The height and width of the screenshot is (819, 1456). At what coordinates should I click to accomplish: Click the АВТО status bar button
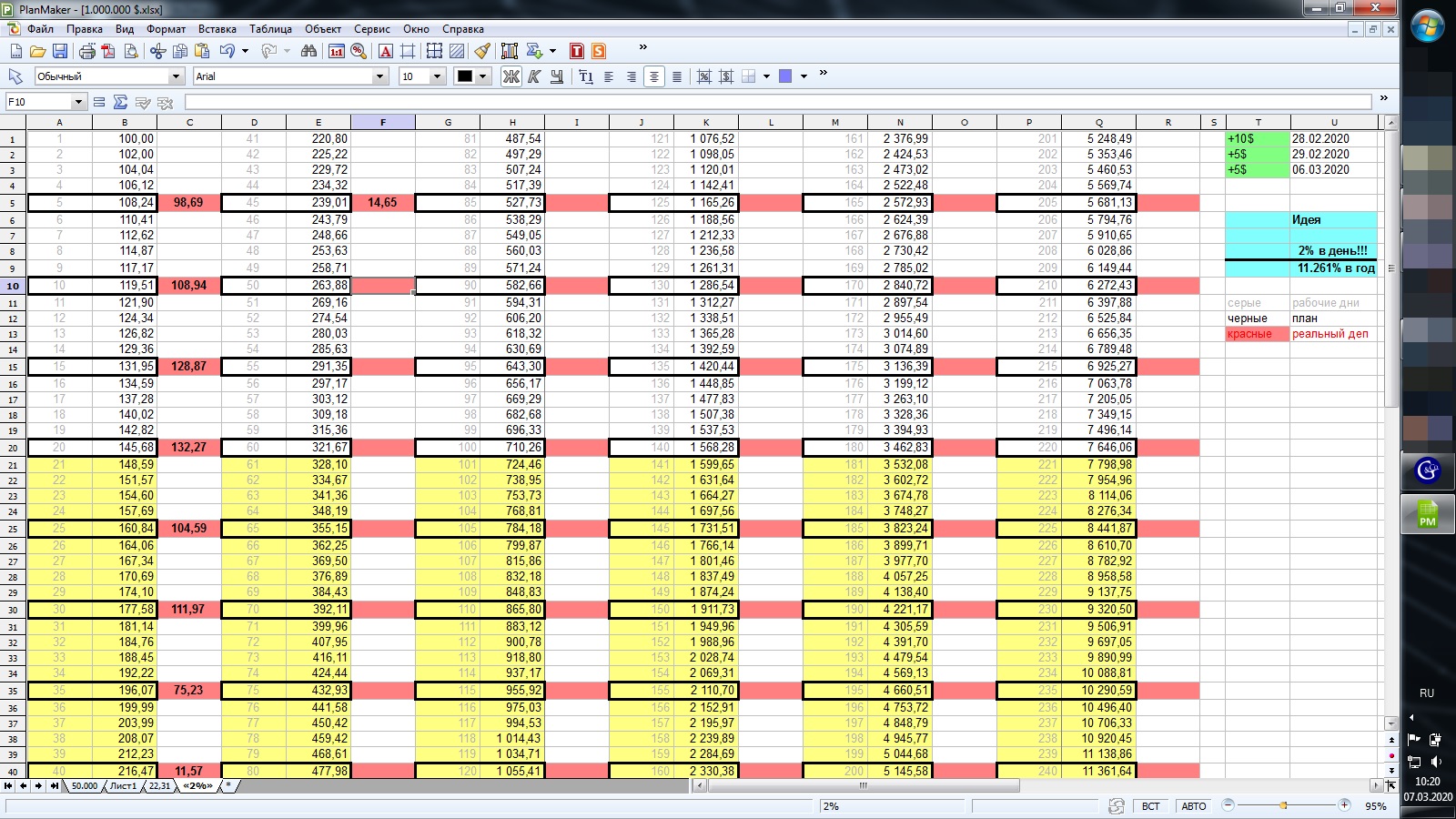click(x=1193, y=806)
